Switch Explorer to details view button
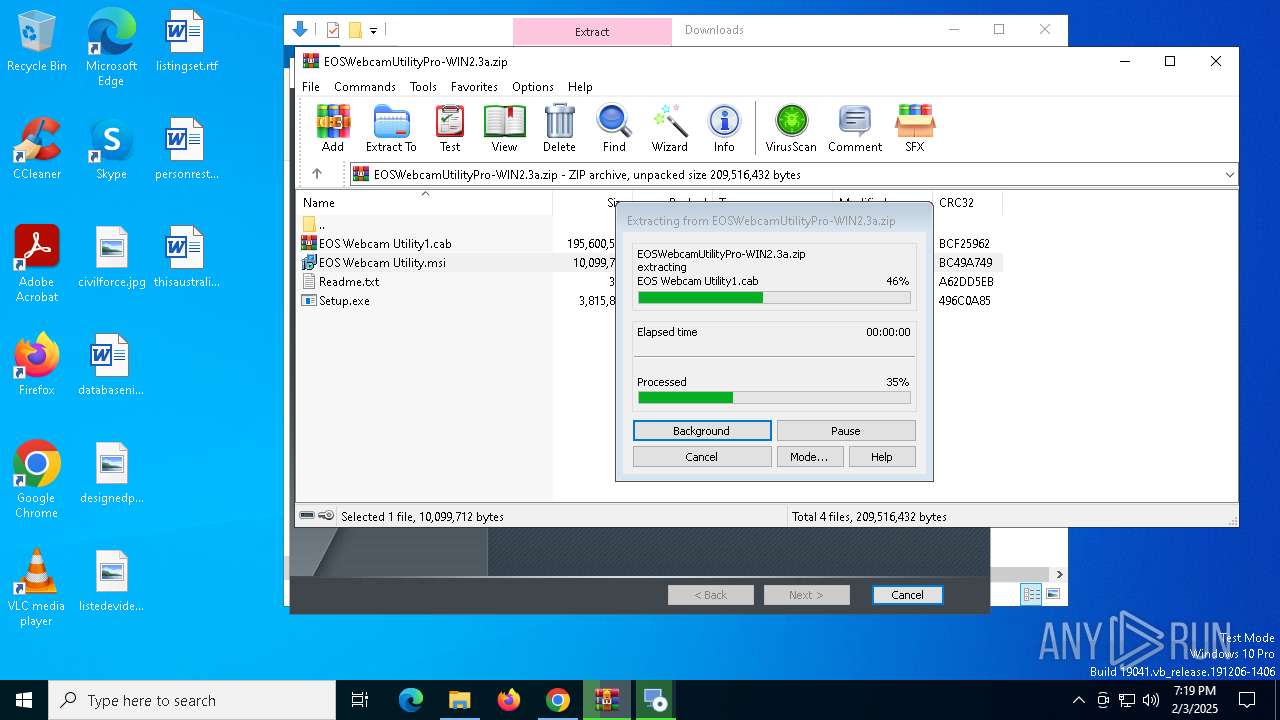 click(x=1031, y=595)
